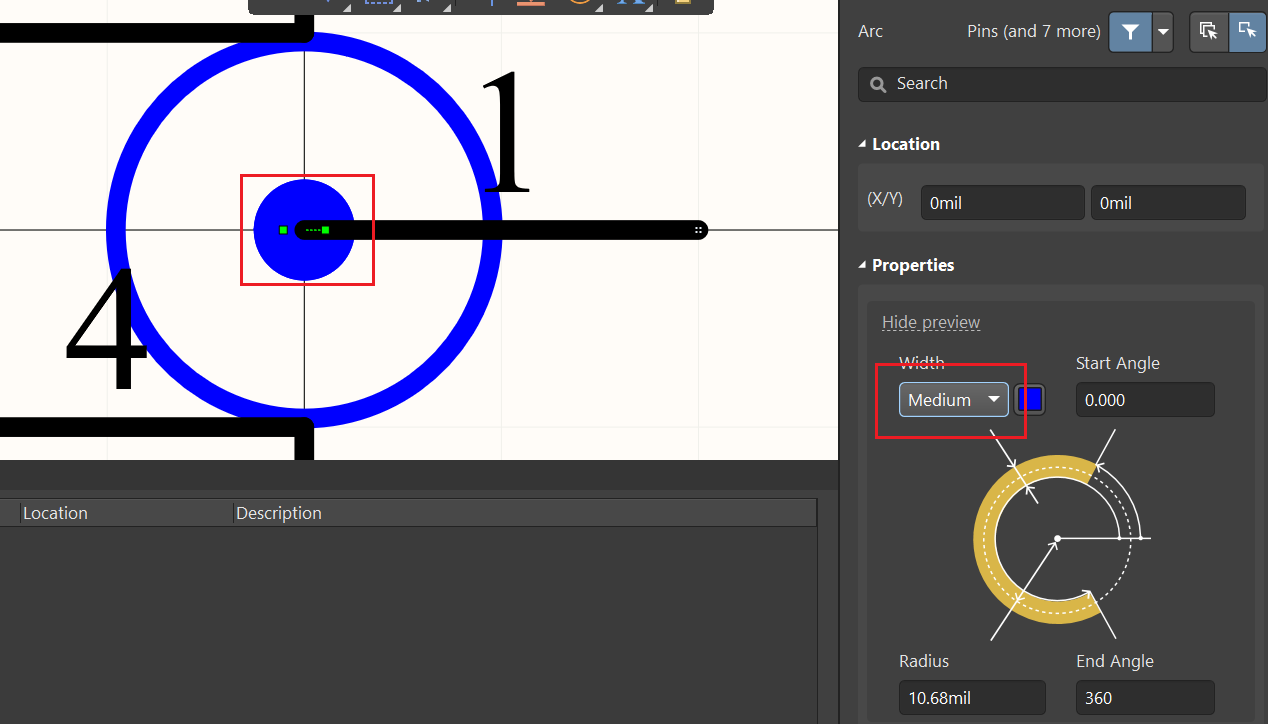Click the stacked-windows cursor selection icon
Screen dimensions: 1268x724
1208,32
